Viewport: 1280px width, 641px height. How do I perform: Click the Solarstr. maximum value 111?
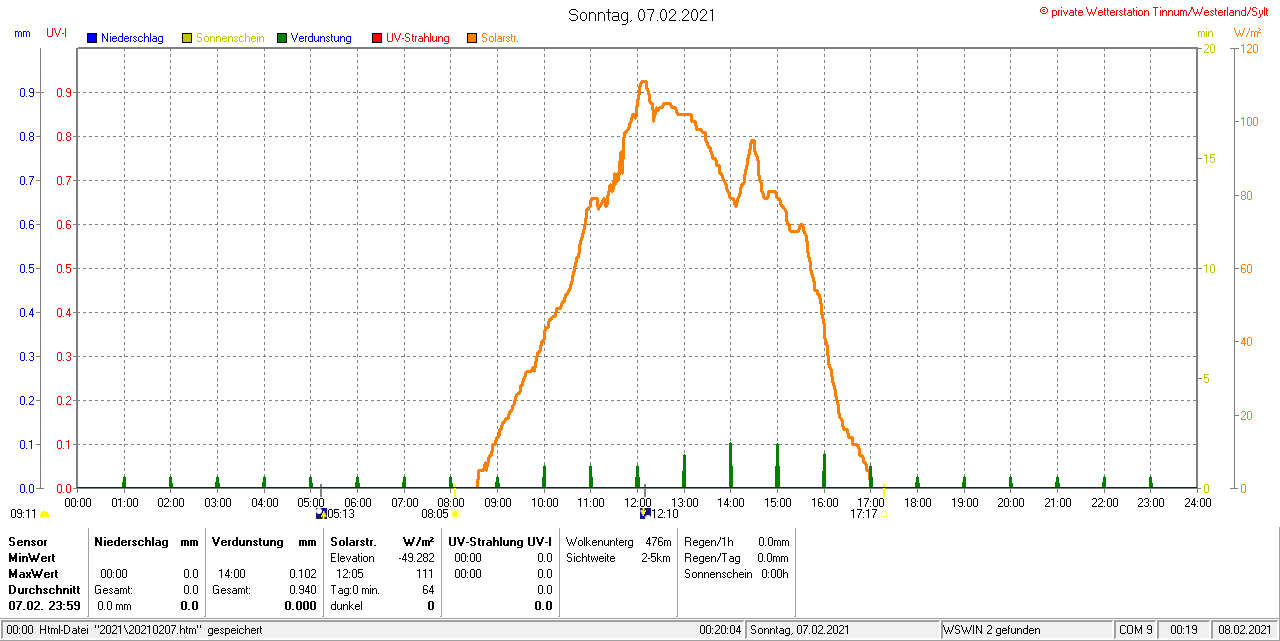tap(425, 574)
